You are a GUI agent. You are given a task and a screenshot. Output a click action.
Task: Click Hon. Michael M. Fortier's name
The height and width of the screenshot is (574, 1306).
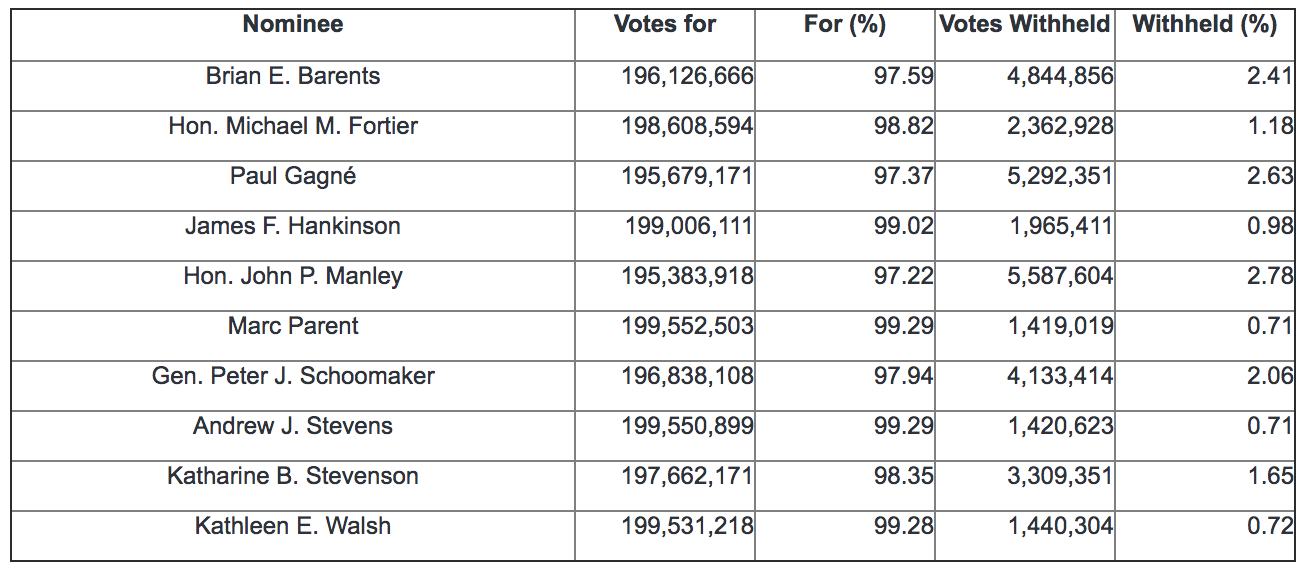(293, 126)
